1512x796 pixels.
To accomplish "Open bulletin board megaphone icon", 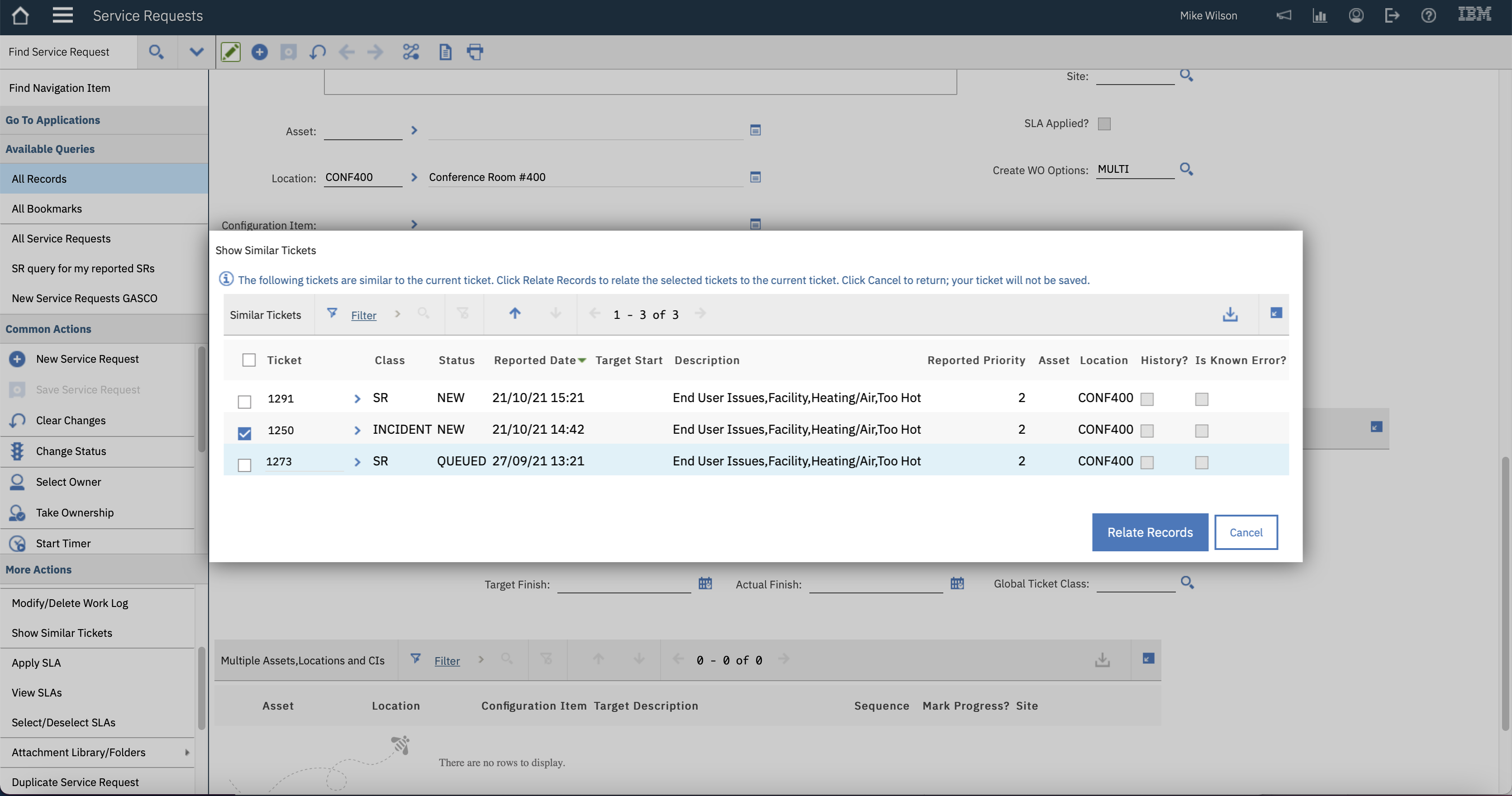I will [1284, 16].
